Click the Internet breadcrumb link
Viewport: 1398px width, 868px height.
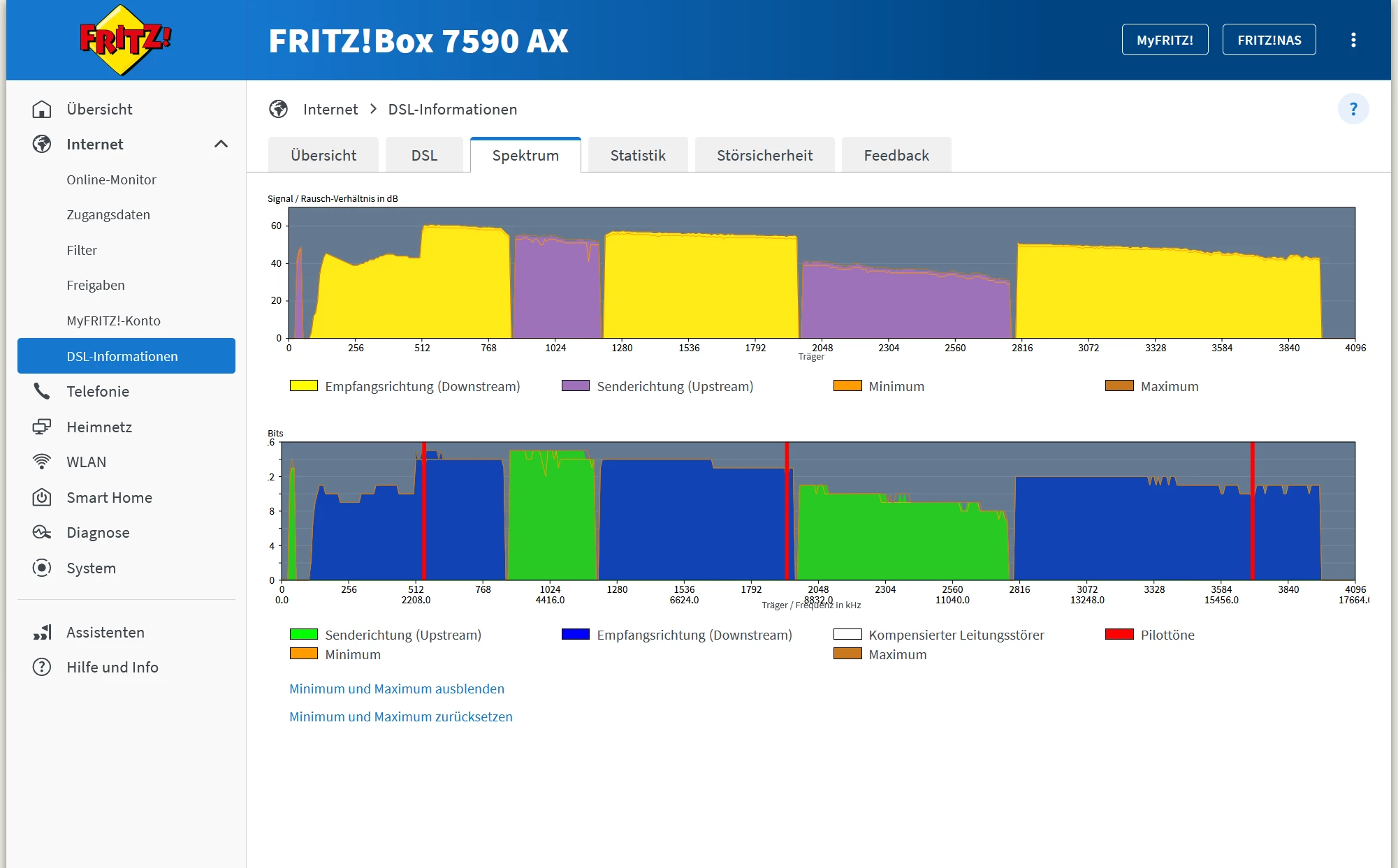click(x=330, y=109)
